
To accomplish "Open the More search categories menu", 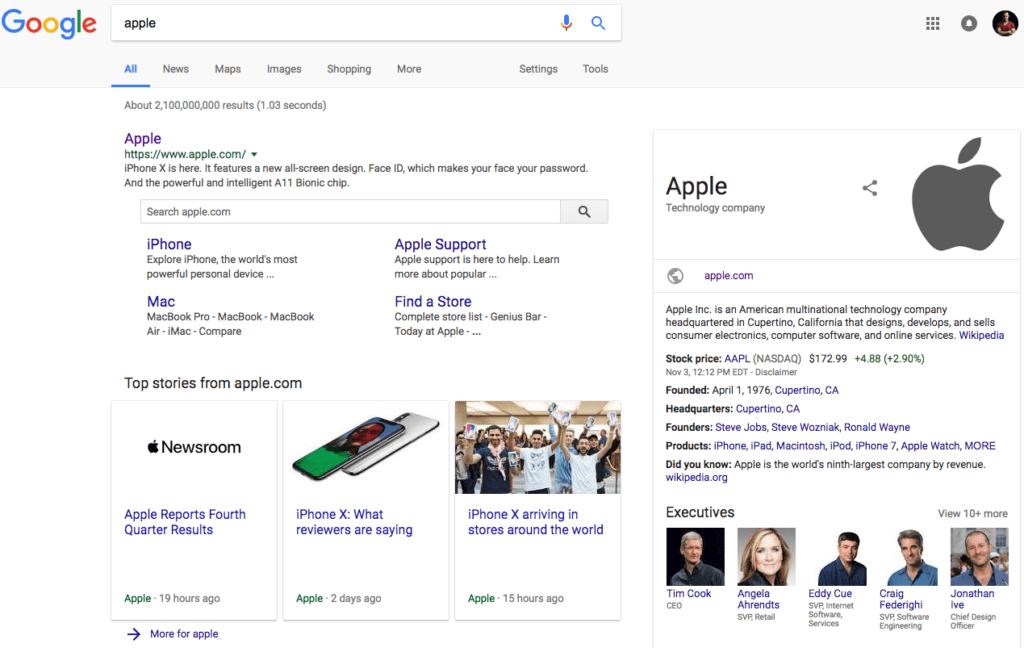I will [x=409, y=69].
